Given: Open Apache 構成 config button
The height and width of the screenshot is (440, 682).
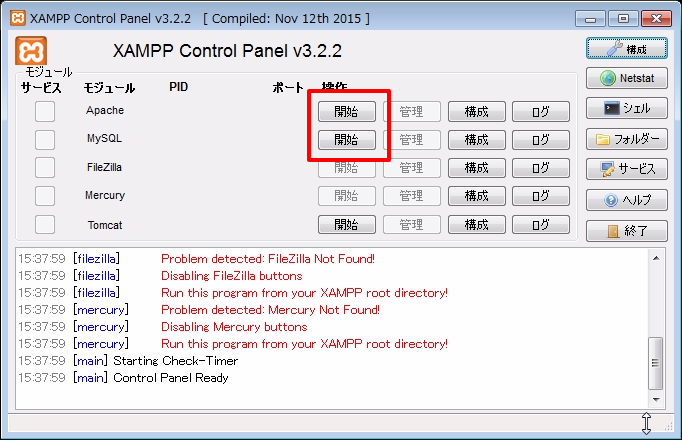Looking at the screenshot, I should [477, 112].
